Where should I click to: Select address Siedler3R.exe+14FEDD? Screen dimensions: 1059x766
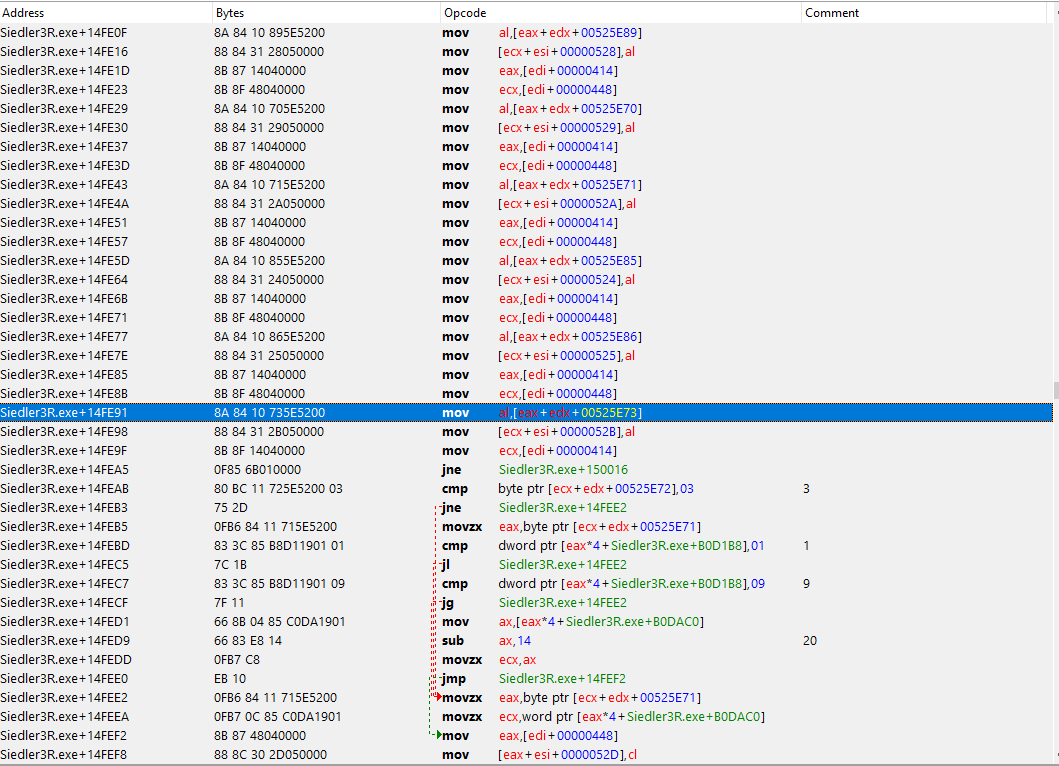coord(66,660)
